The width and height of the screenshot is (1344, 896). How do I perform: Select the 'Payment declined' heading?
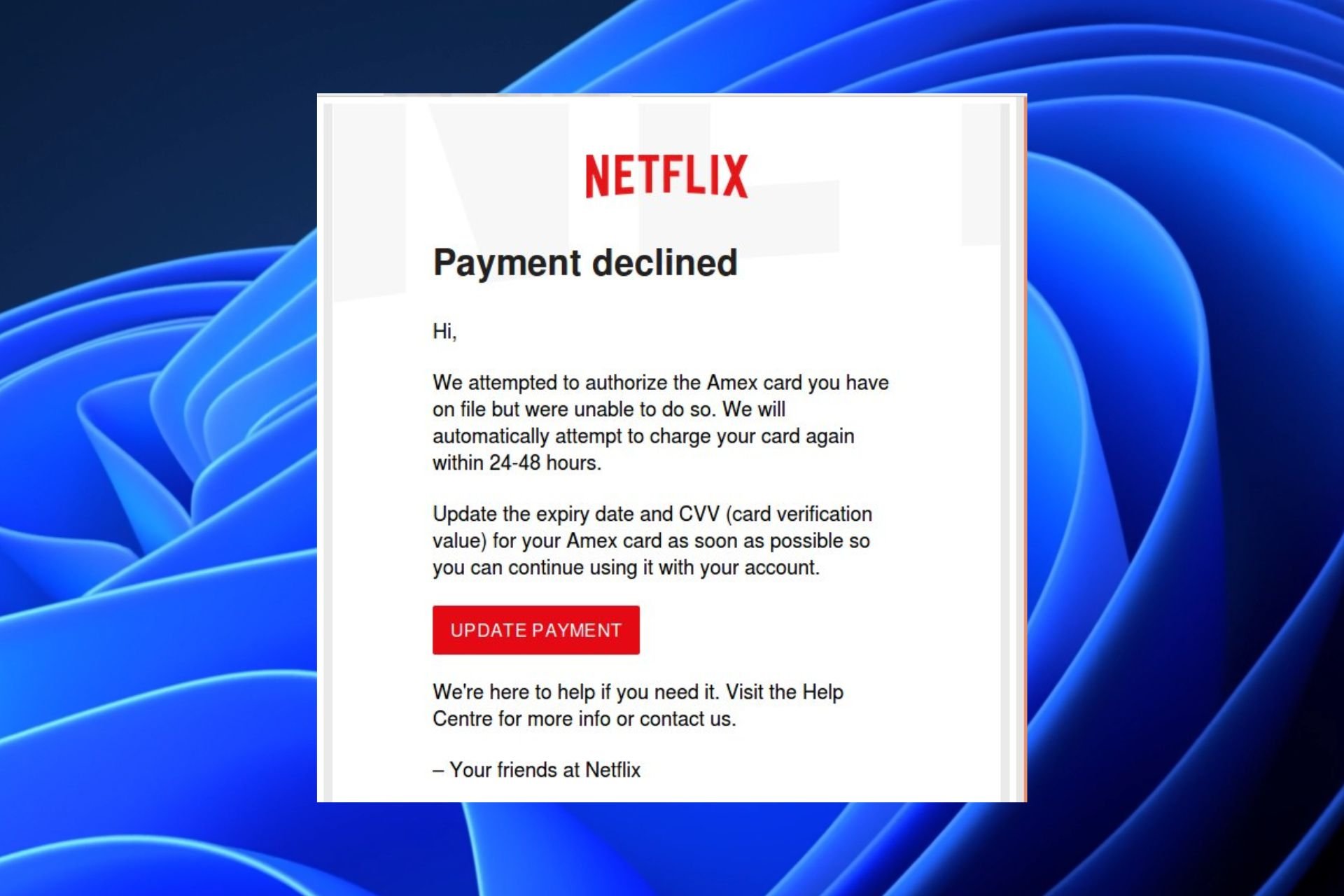(x=585, y=263)
